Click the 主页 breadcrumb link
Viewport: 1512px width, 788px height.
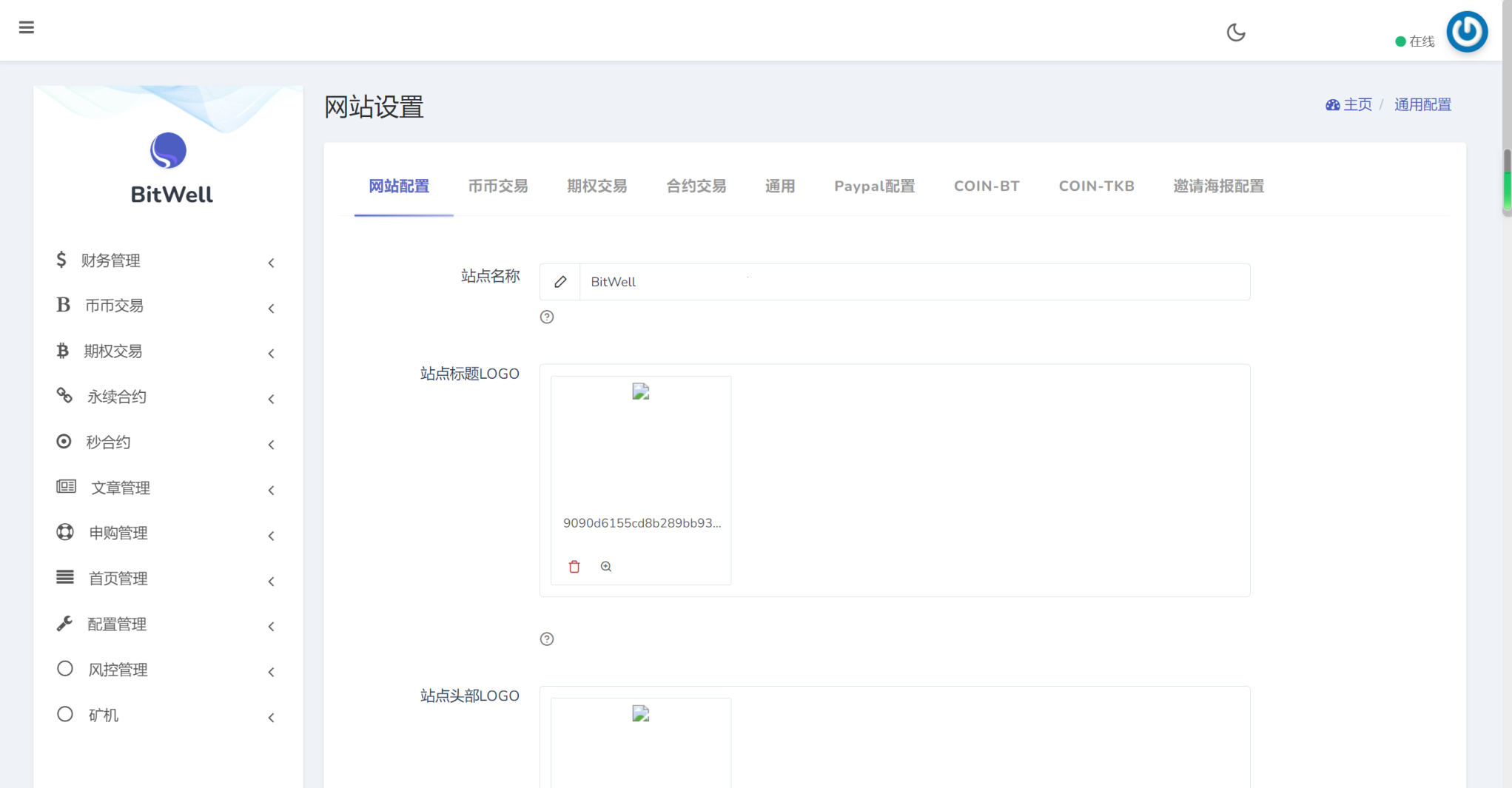coord(1357,104)
